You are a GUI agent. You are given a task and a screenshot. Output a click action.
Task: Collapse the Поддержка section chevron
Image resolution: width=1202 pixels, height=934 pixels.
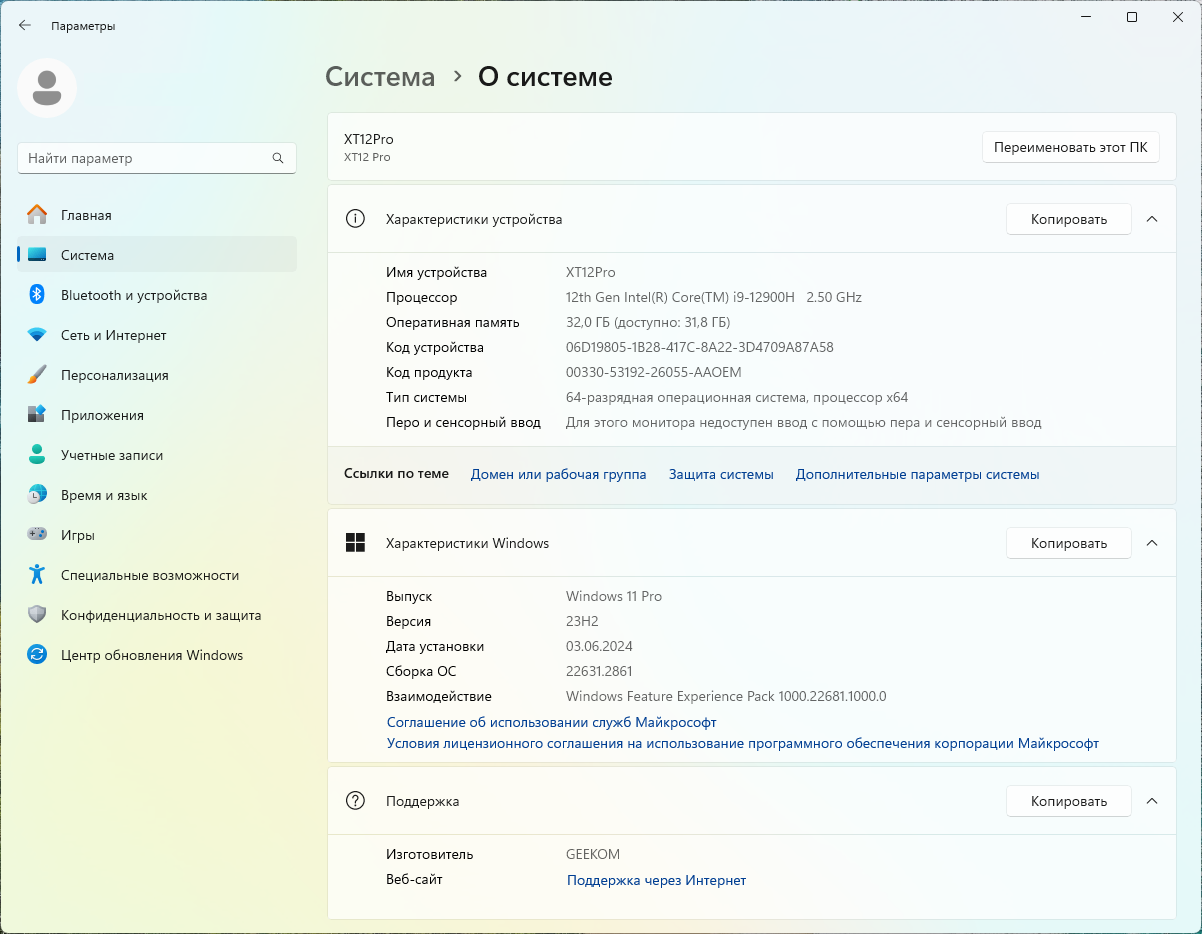[1152, 801]
